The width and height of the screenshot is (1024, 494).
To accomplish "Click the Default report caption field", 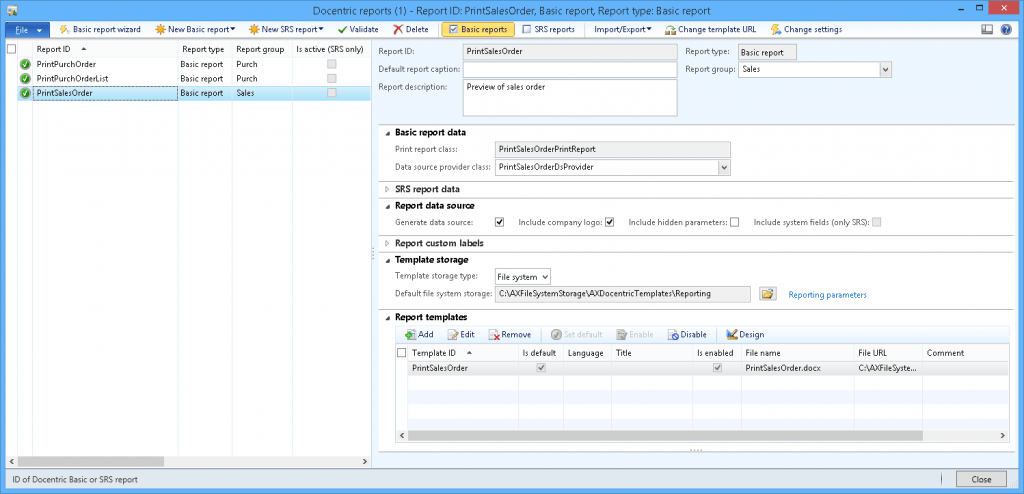I will (570, 69).
